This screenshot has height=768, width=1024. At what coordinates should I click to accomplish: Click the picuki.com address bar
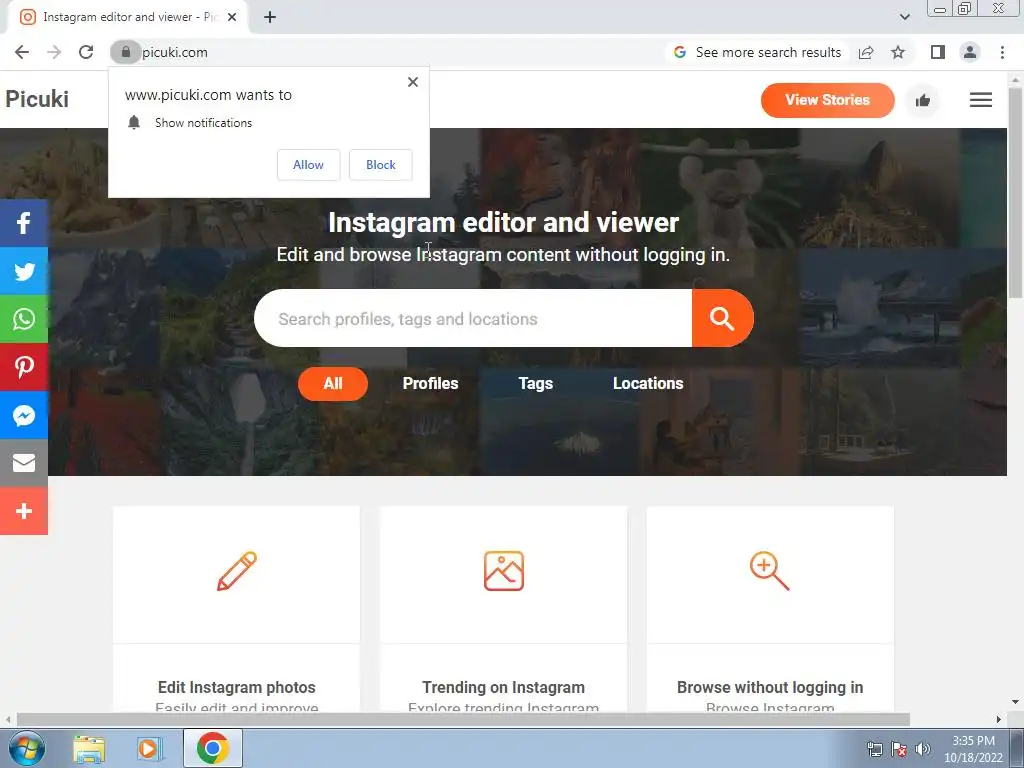point(392,52)
